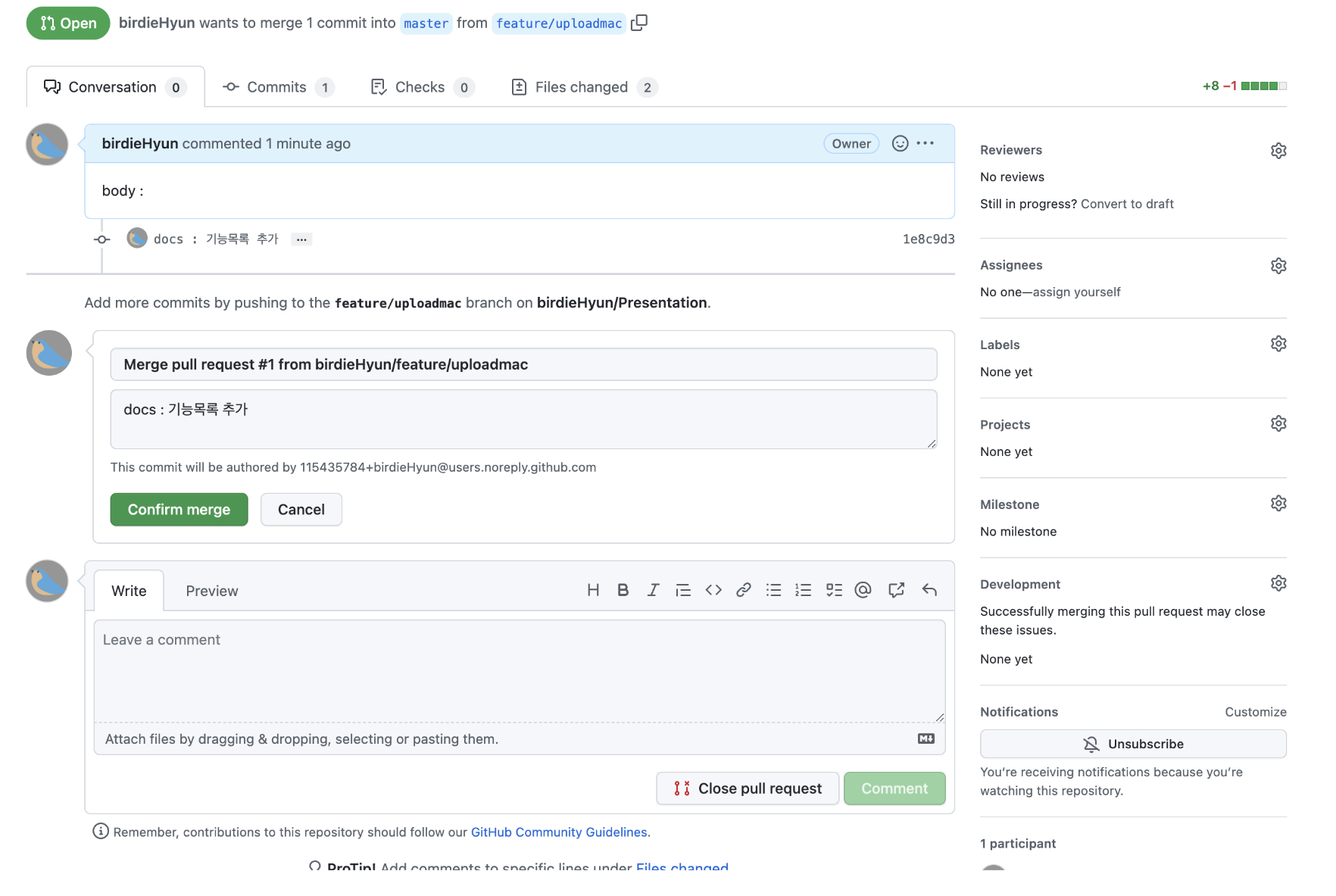Insert a code block using the toolbar
Image resolution: width=1336 pixels, height=896 pixels.
click(x=713, y=589)
